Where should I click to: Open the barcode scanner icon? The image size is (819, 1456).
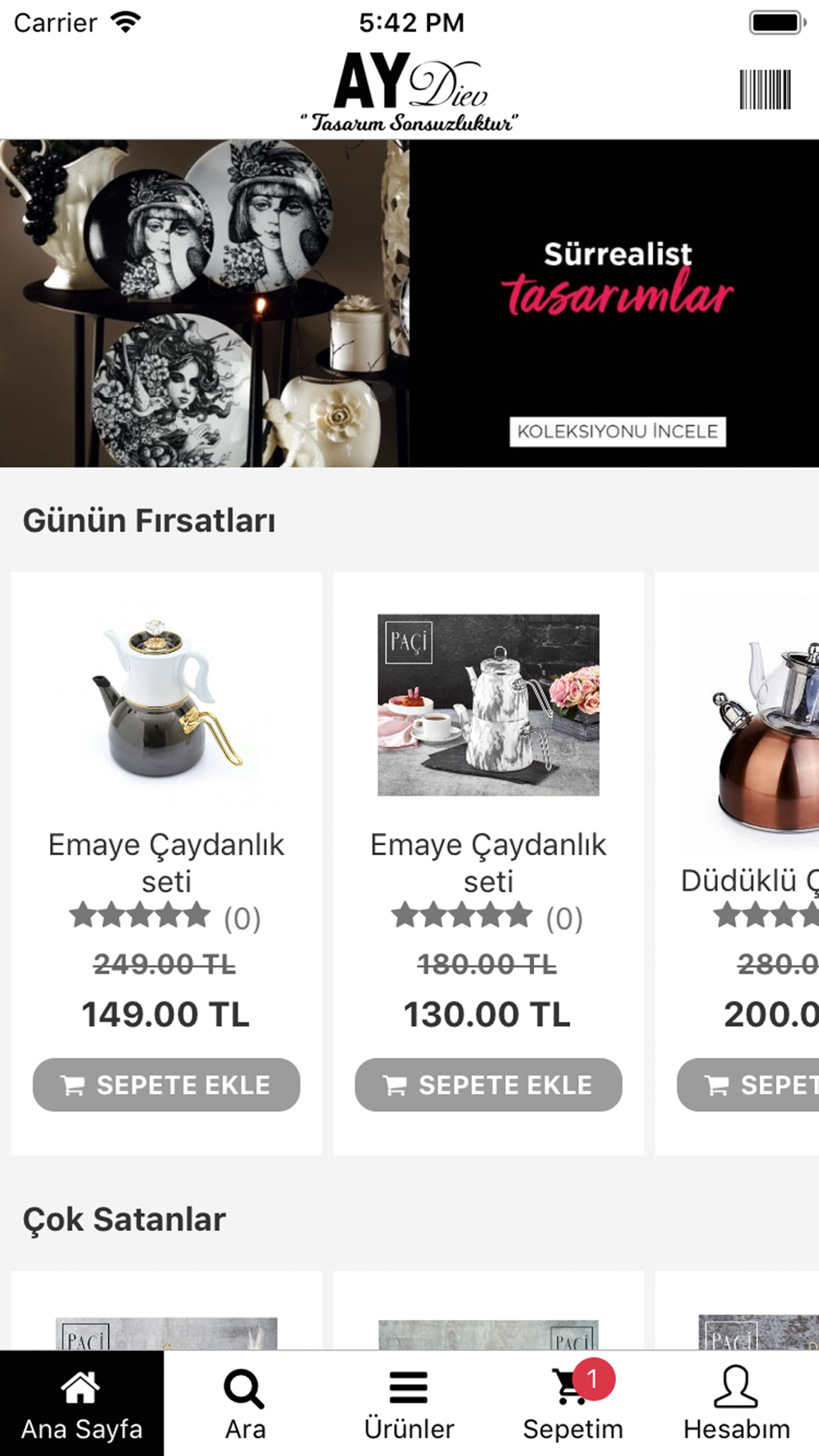pos(765,89)
